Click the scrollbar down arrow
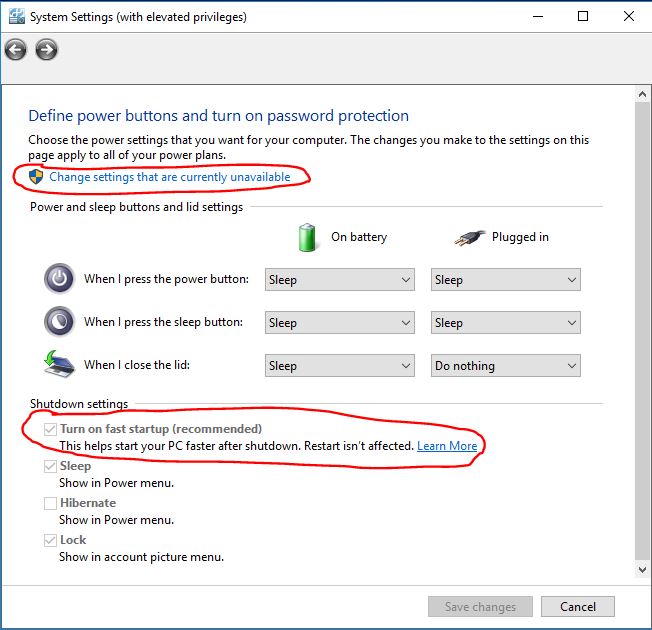Screen dimensions: 652x630 [642, 569]
